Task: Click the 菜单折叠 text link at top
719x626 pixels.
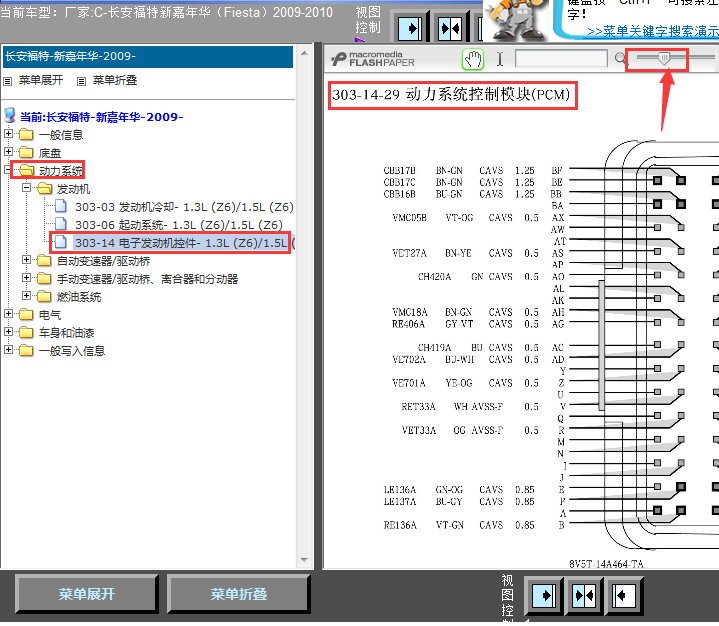Action: 115,80
